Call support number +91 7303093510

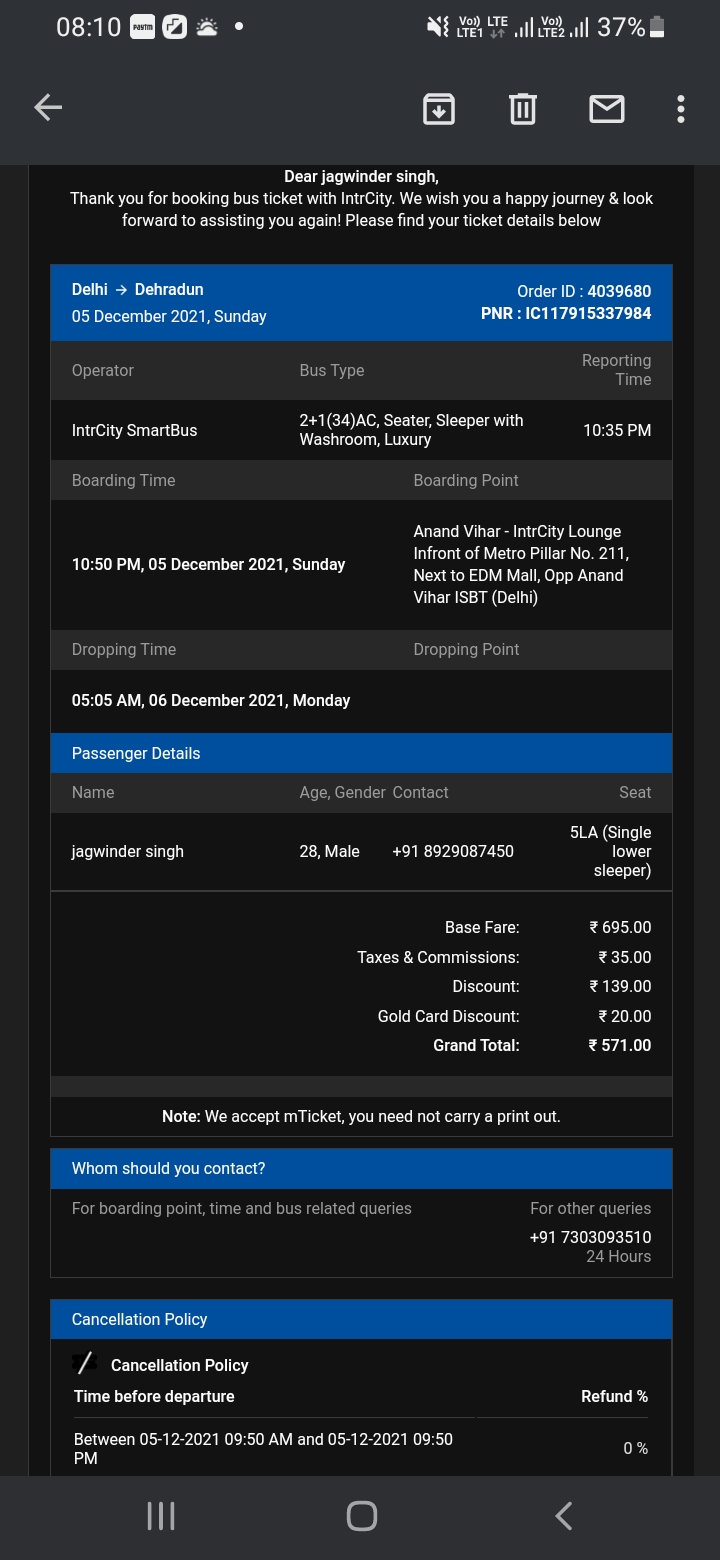pyautogui.click(x=590, y=1237)
